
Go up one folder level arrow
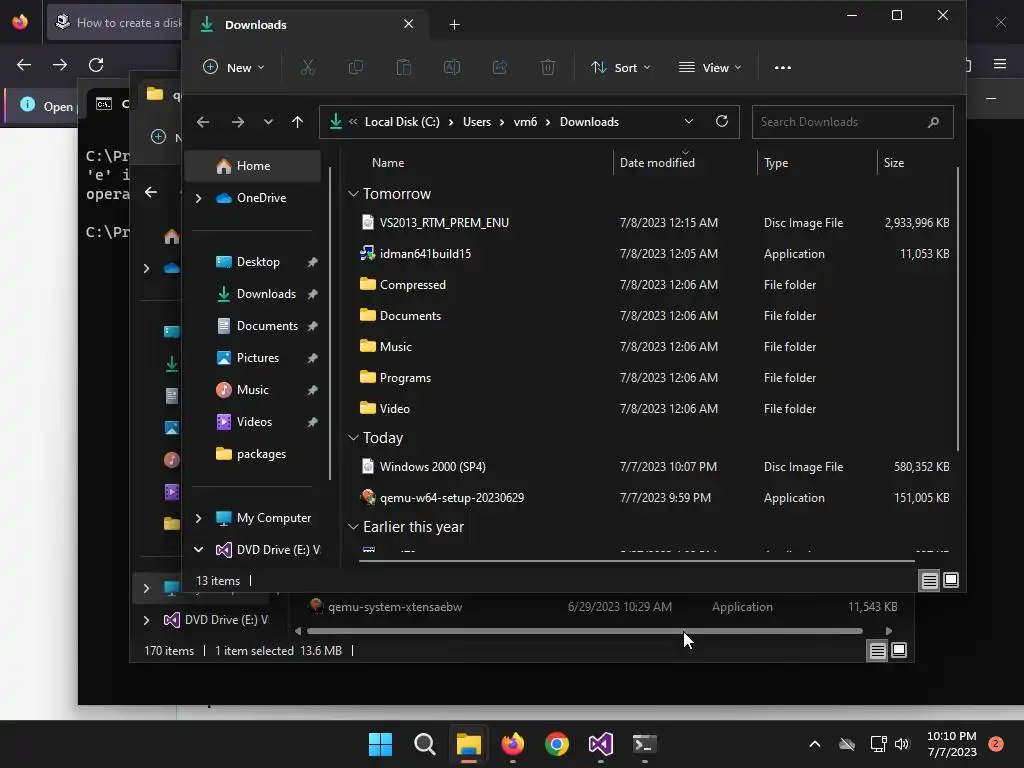297,122
